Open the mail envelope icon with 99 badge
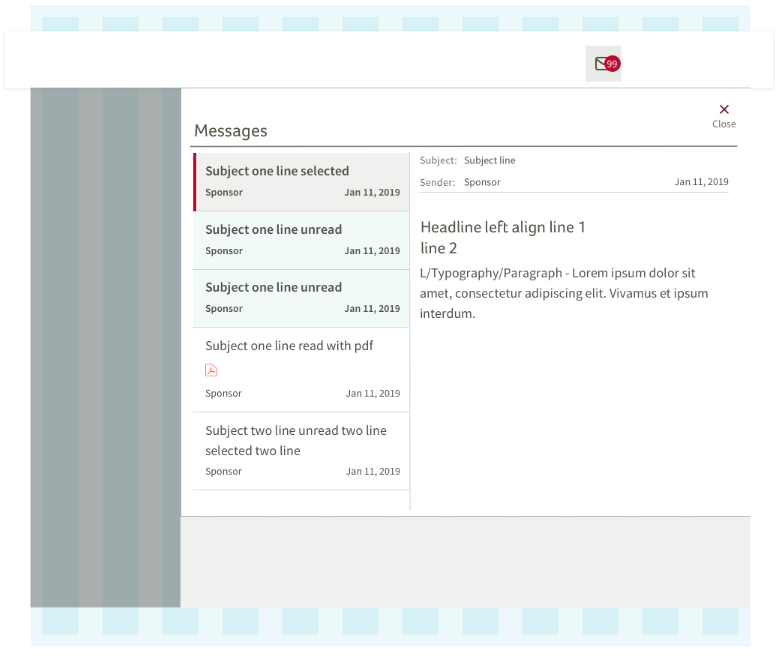Image resolution: width=778 pixels, height=660 pixels. [603, 64]
